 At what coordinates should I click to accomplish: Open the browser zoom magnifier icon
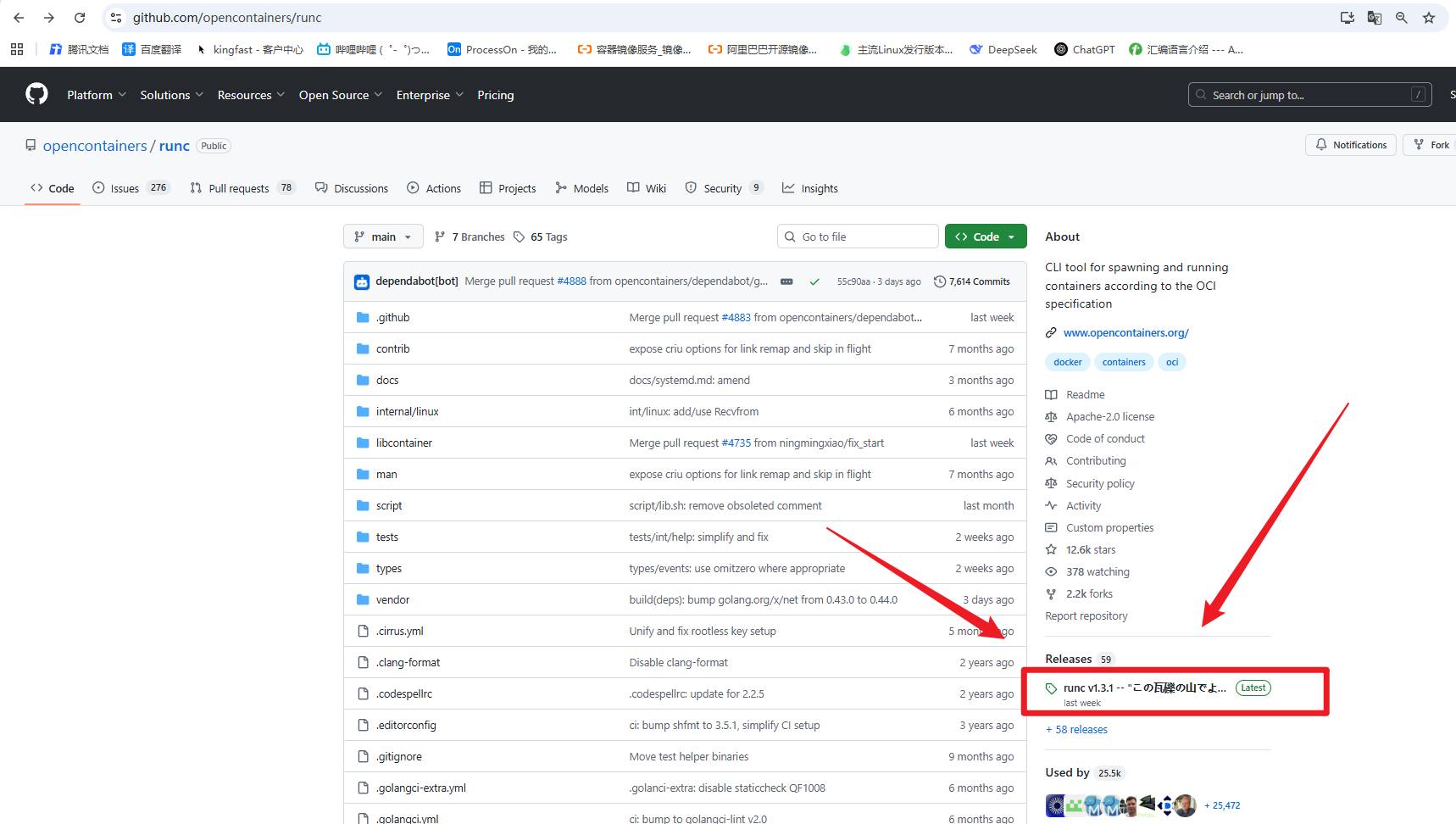coord(1402,18)
